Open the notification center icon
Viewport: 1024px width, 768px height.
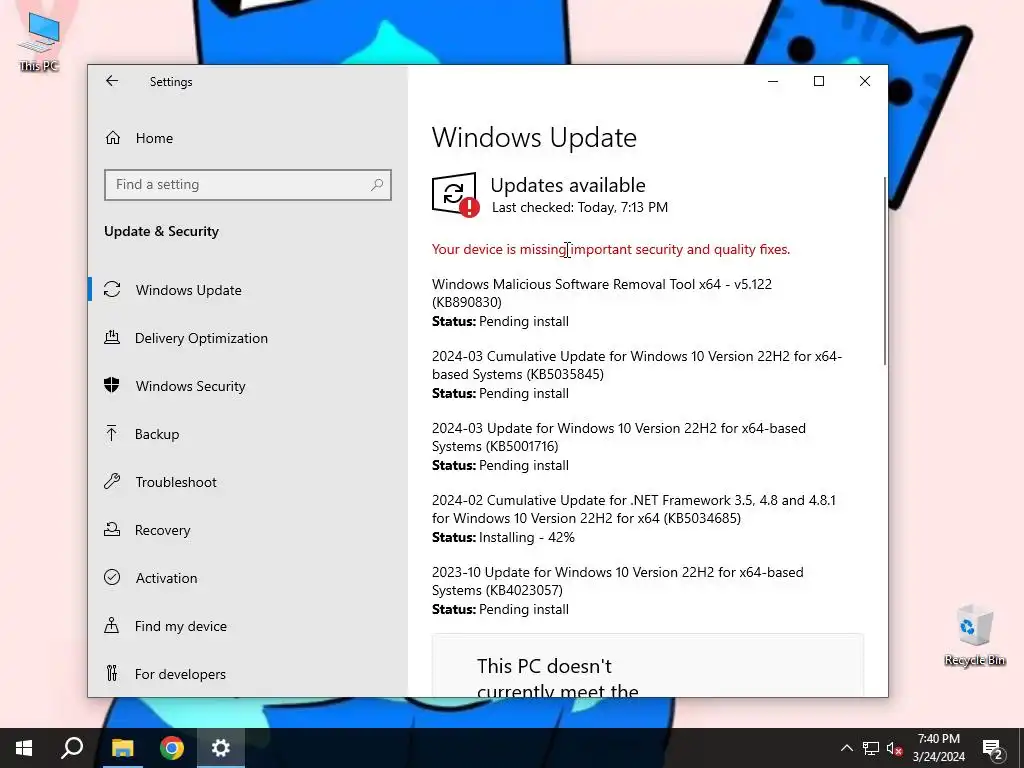(993, 749)
